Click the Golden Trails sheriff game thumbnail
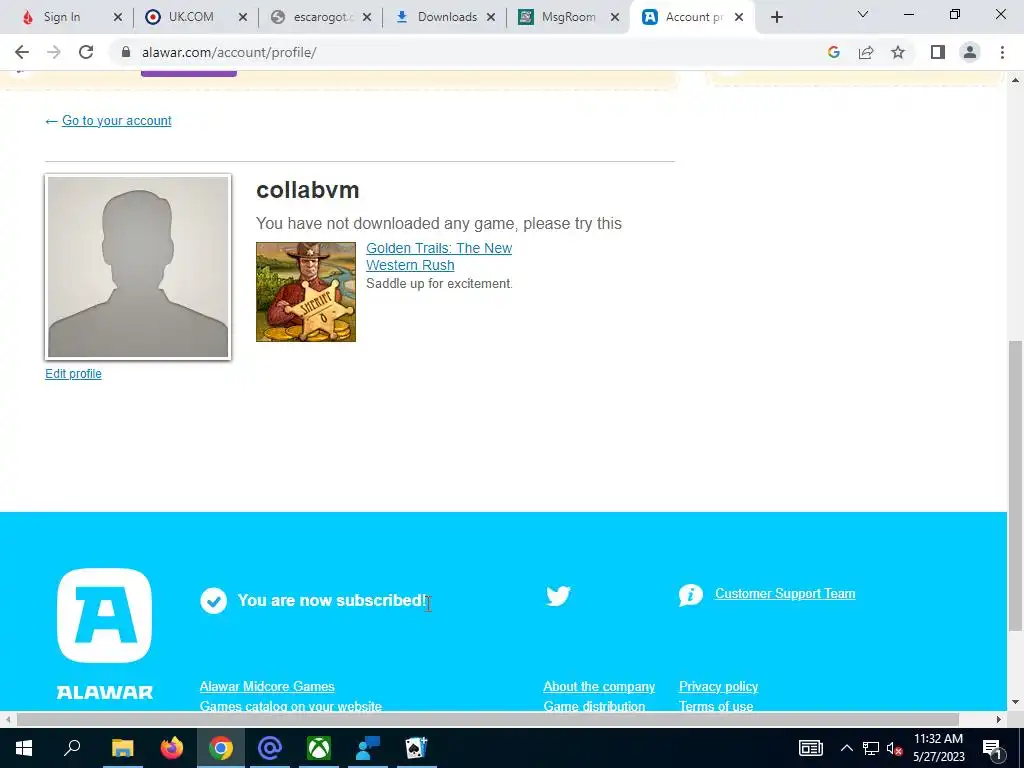 306,292
